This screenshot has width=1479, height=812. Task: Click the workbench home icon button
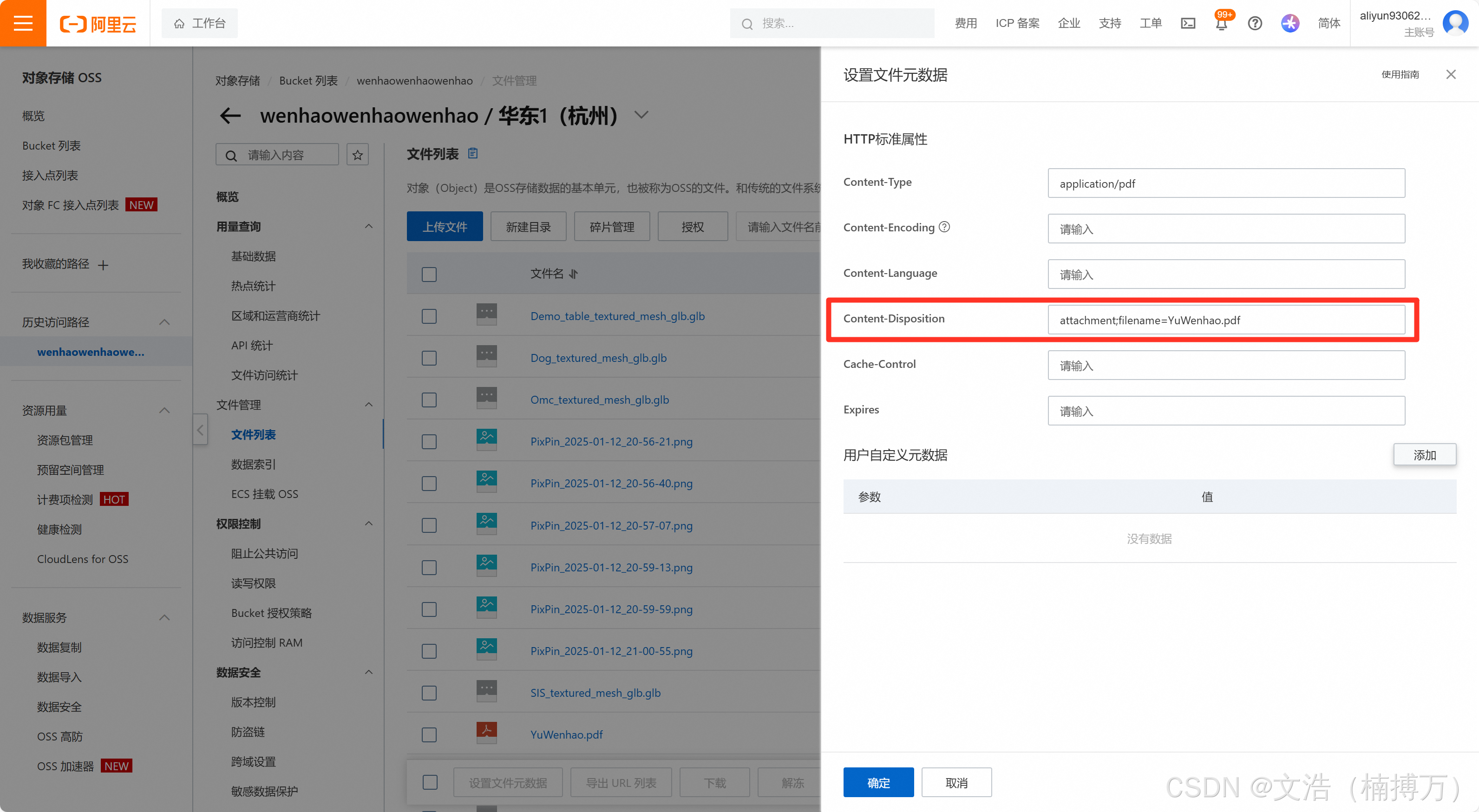tap(200, 23)
